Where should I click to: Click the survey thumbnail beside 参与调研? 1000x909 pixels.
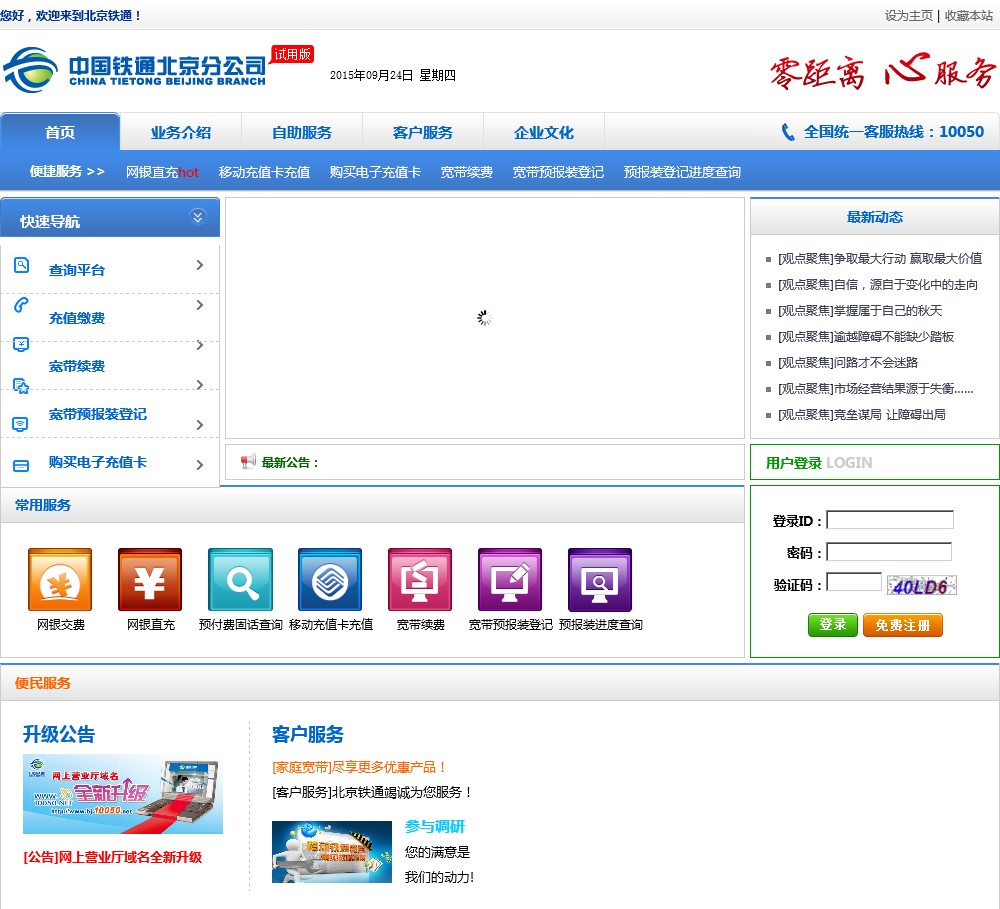tap(332, 852)
